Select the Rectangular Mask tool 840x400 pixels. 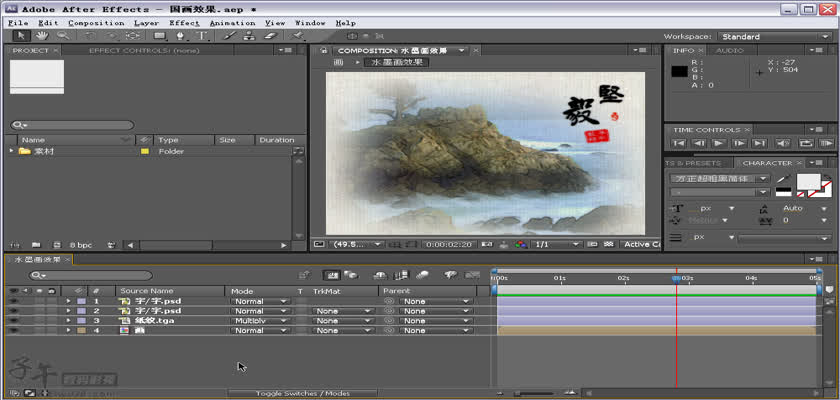(159, 36)
